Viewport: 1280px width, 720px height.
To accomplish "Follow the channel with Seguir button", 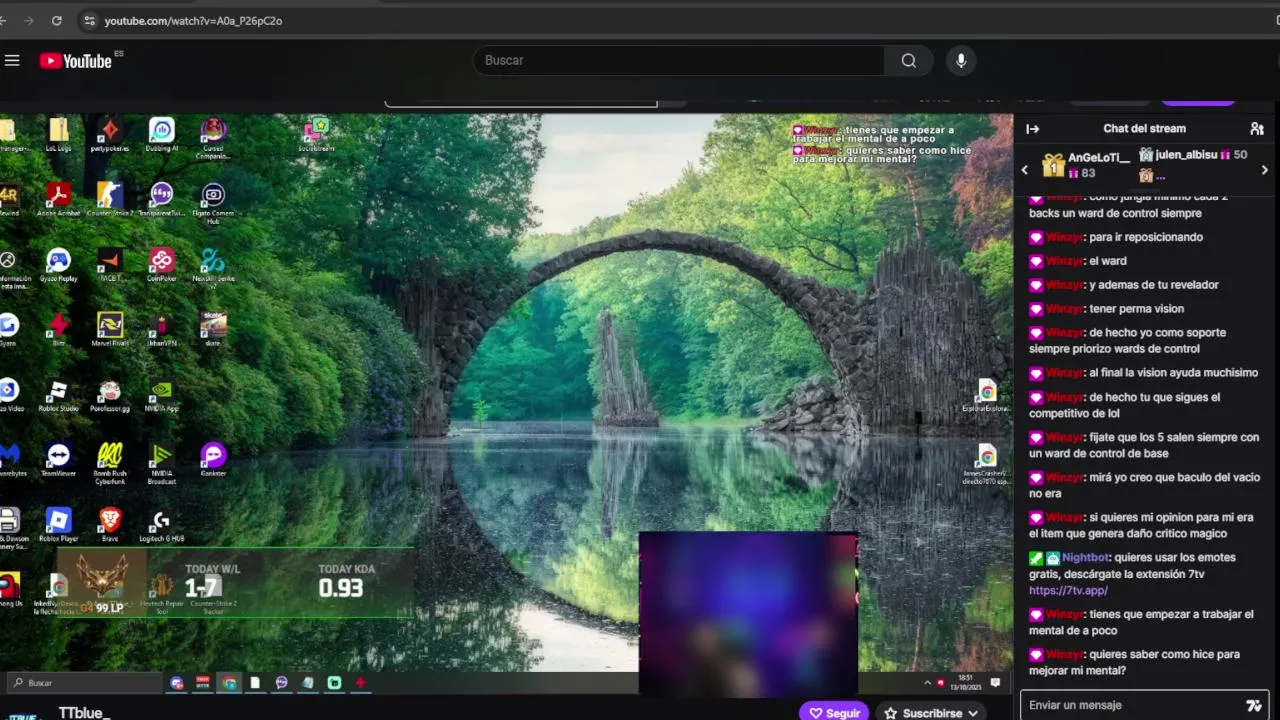I will click(x=834, y=713).
